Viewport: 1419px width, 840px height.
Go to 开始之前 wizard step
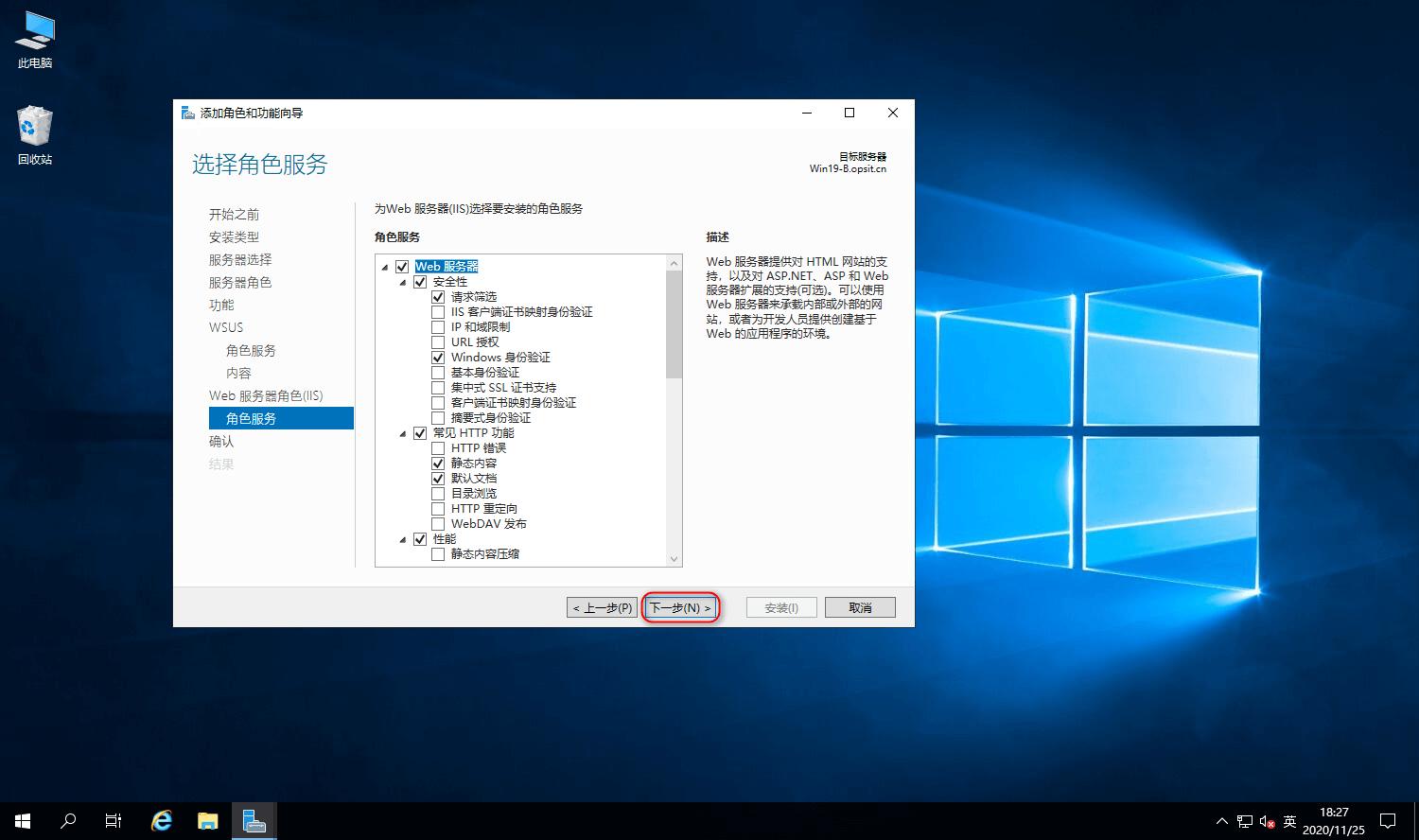[234, 215]
